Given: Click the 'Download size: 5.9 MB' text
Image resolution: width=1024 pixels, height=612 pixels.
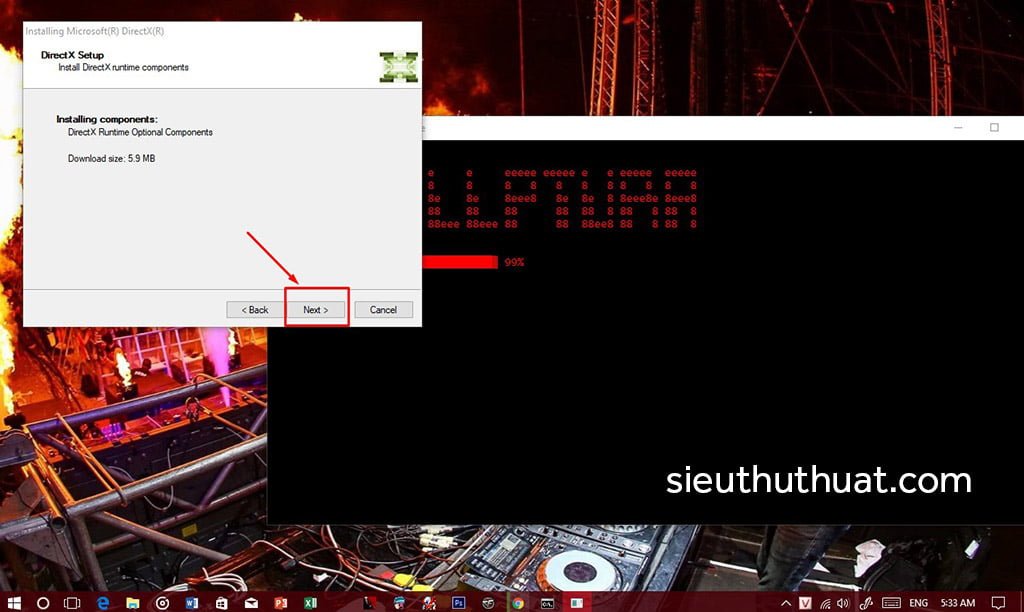Looking at the screenshot, I should 112,158.
